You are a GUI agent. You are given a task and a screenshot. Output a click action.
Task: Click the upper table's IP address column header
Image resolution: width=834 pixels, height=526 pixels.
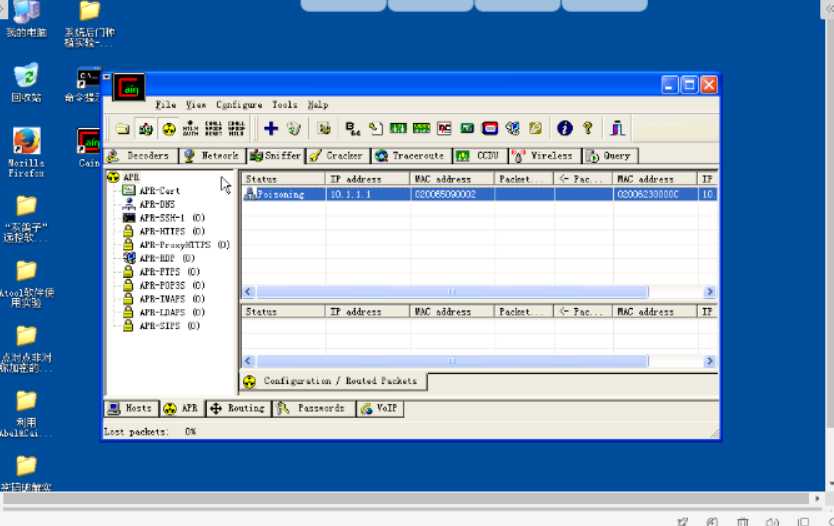(367, 179)
